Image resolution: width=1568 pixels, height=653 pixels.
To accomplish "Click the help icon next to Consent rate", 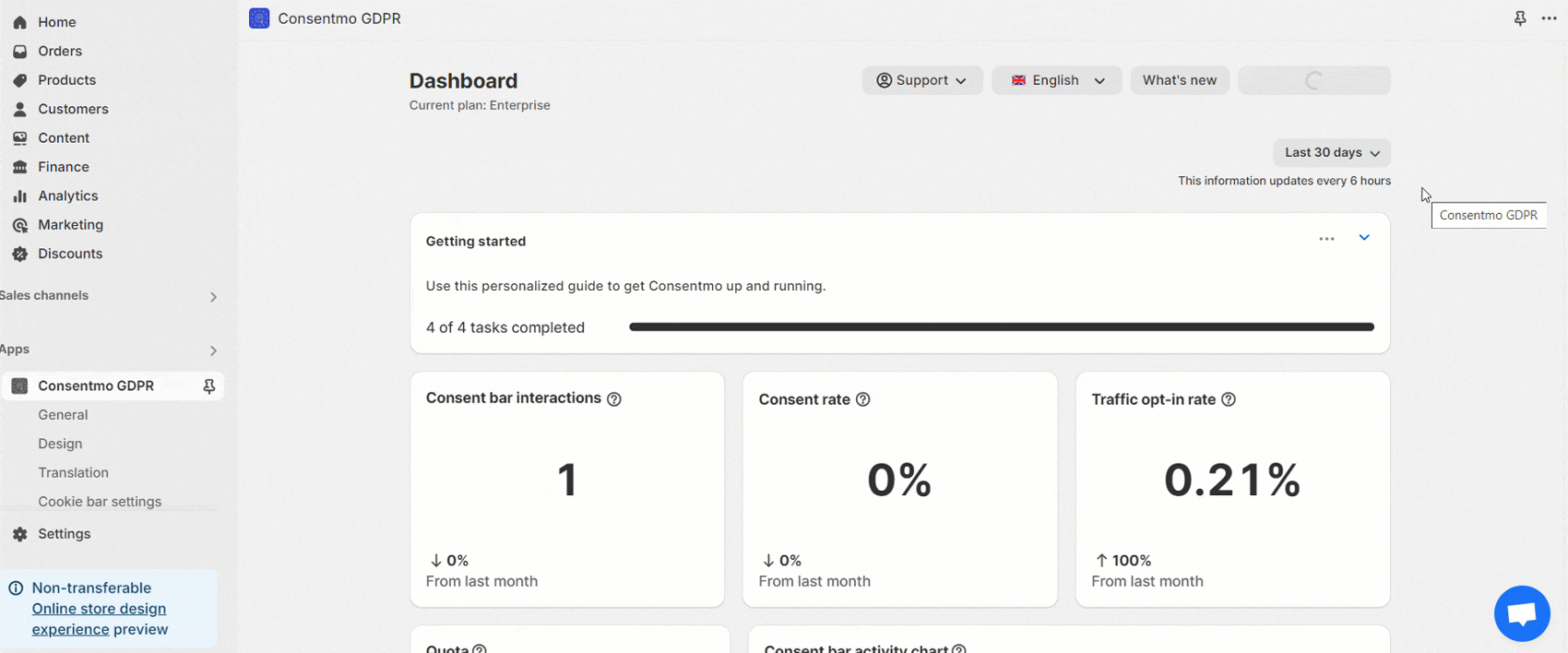I will click(863, 399).
